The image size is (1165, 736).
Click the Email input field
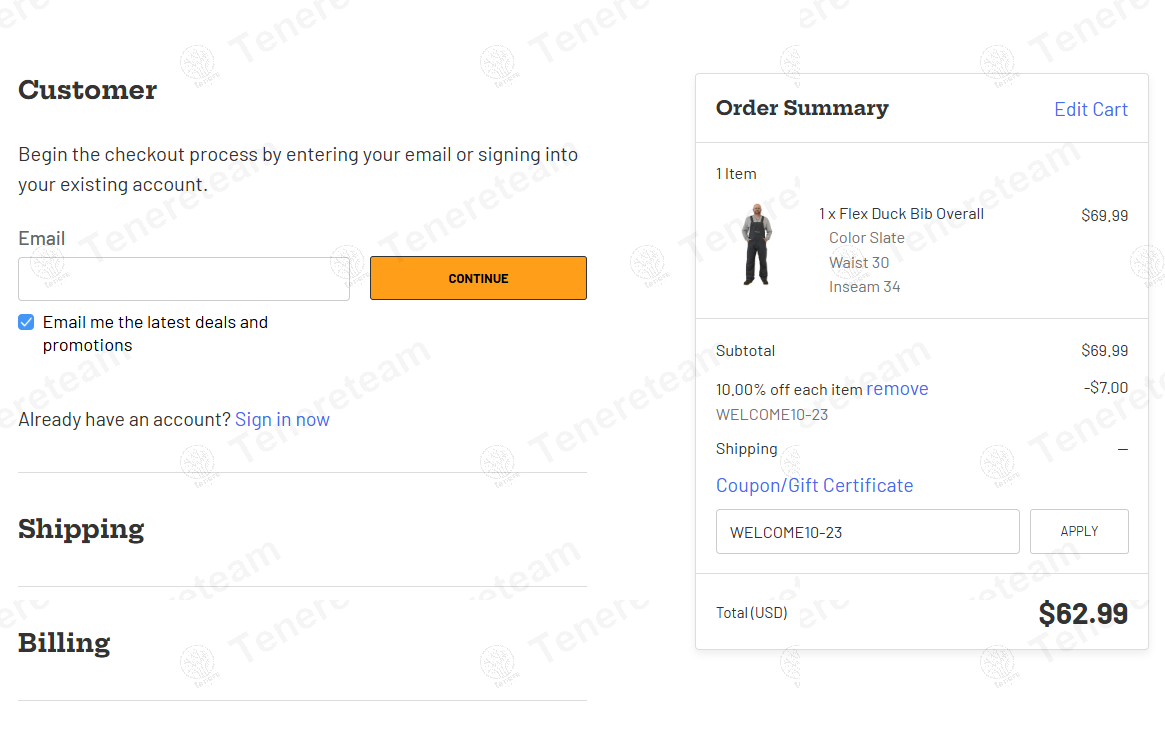(184, 279)
